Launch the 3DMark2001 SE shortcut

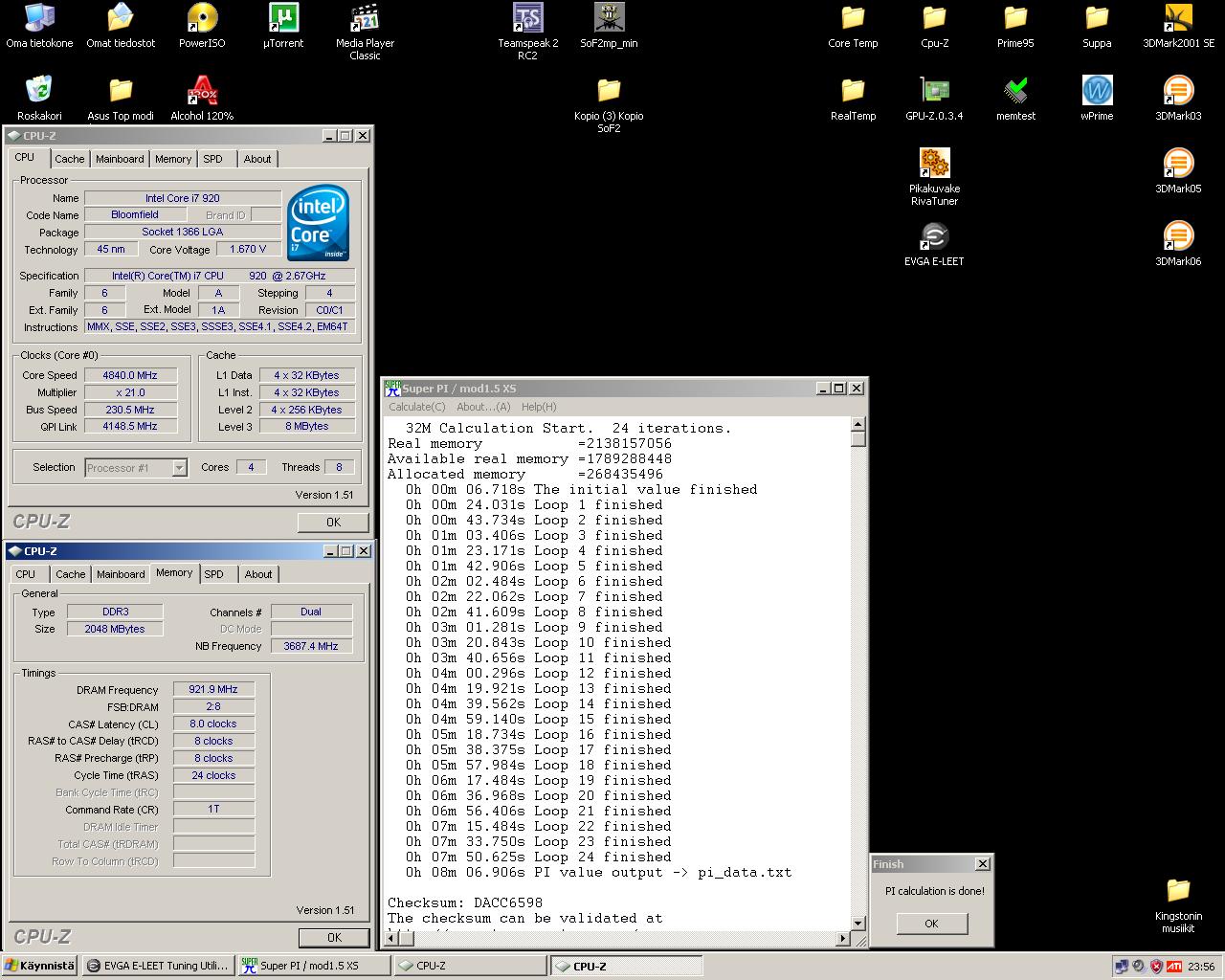(1178, 26)
